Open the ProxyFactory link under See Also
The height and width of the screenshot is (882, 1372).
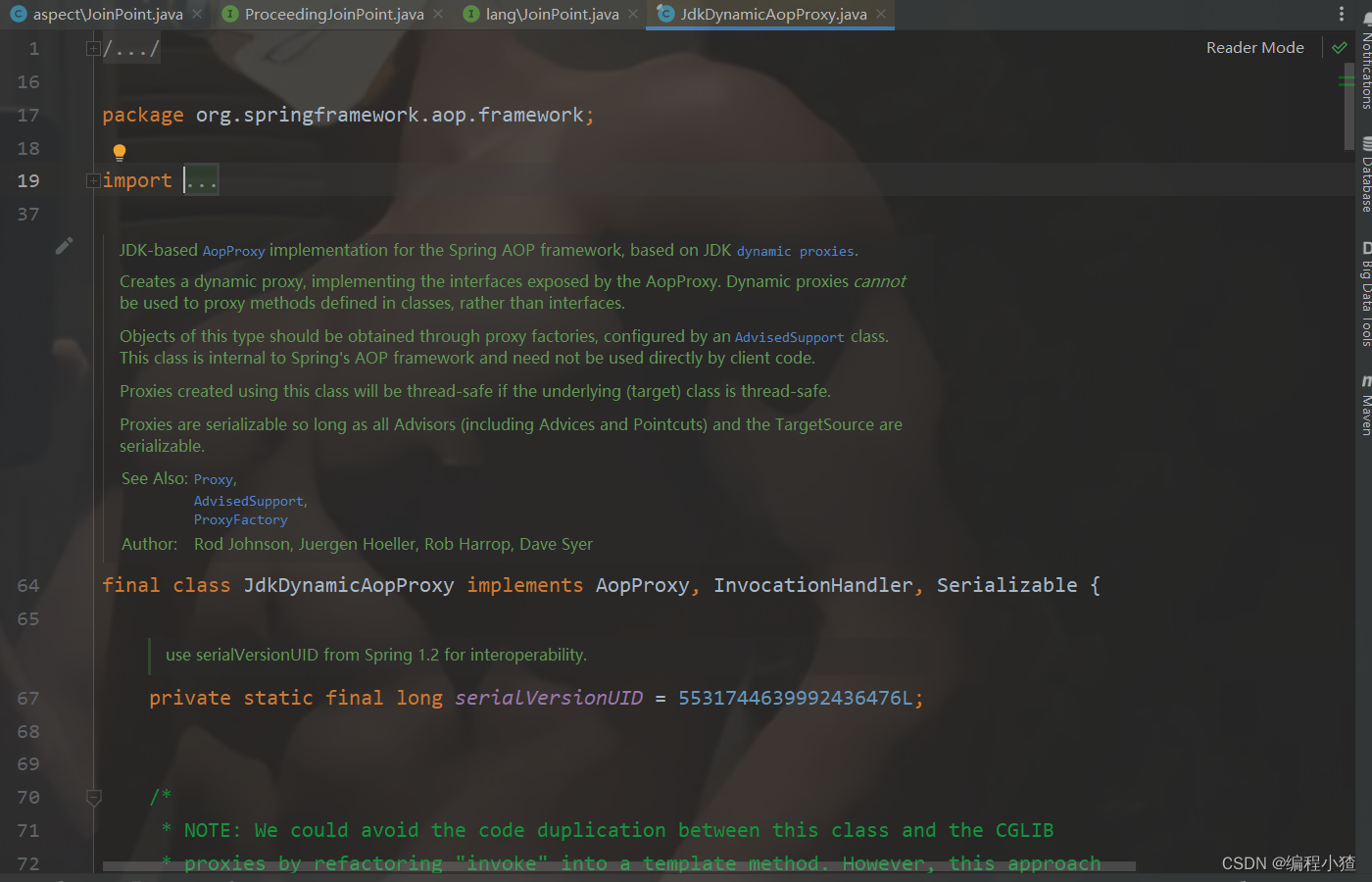240,520
